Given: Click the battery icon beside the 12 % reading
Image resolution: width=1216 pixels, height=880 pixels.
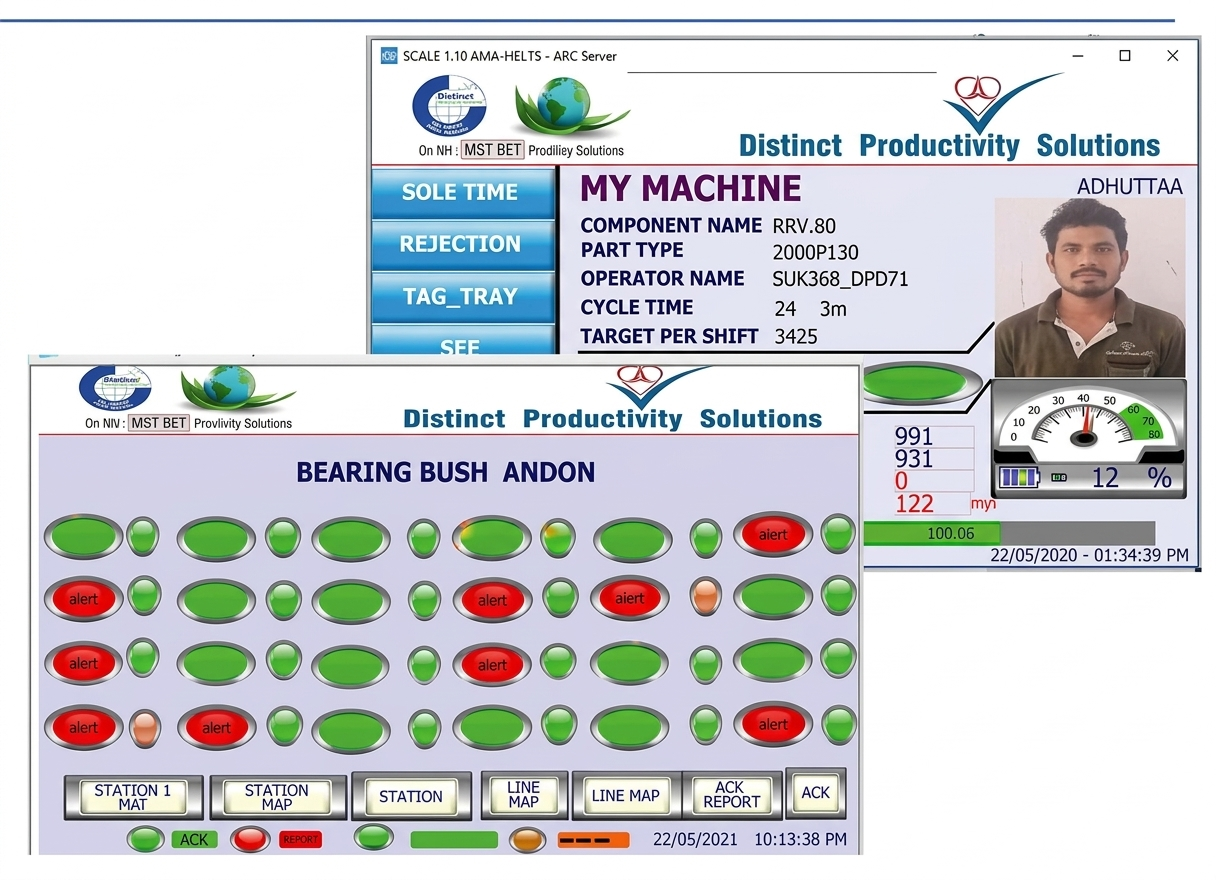Looking at the screenshot, I should 1019,478.
